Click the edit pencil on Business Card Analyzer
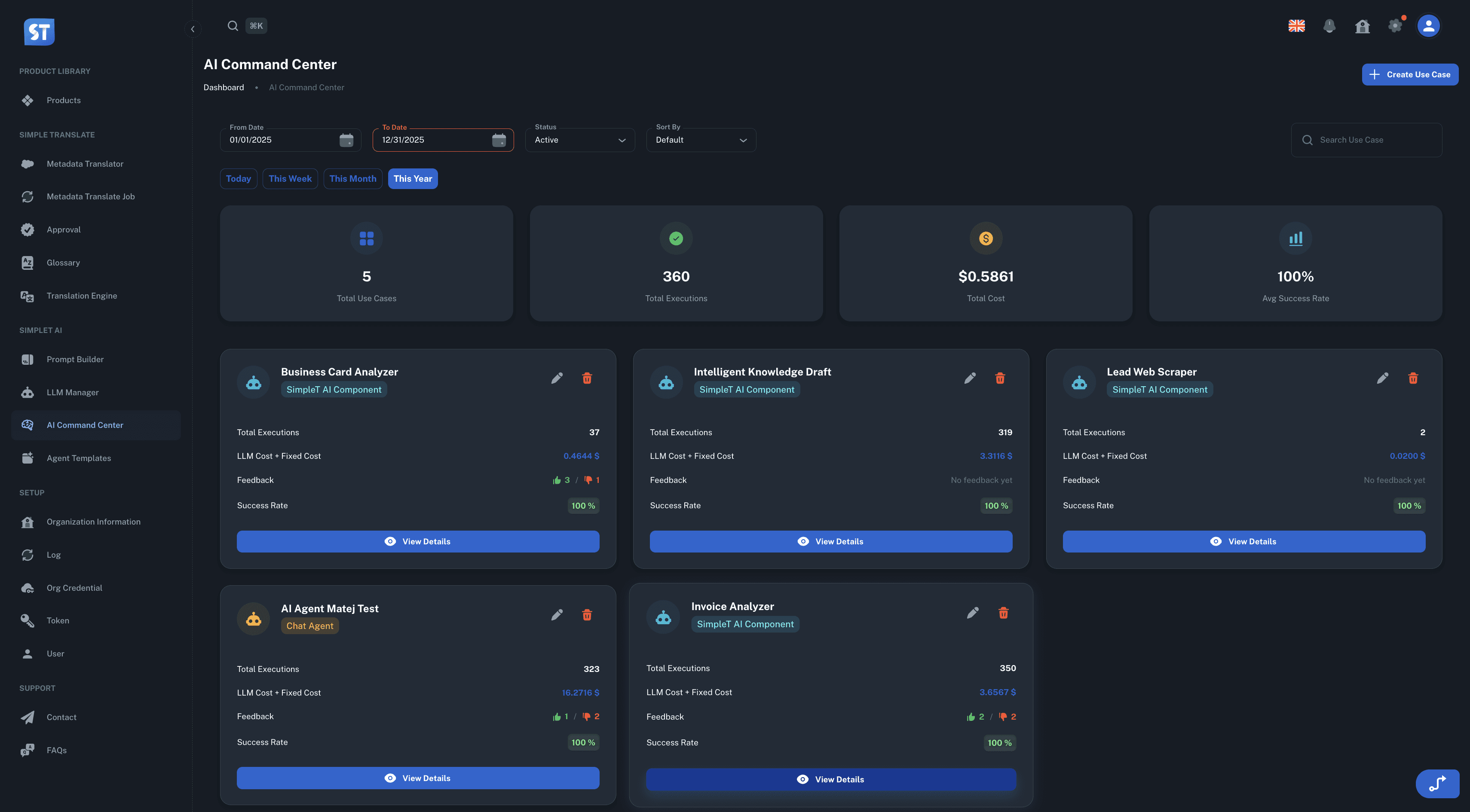The width and height of the screenshot is (1470, 812). click(557, 378)
